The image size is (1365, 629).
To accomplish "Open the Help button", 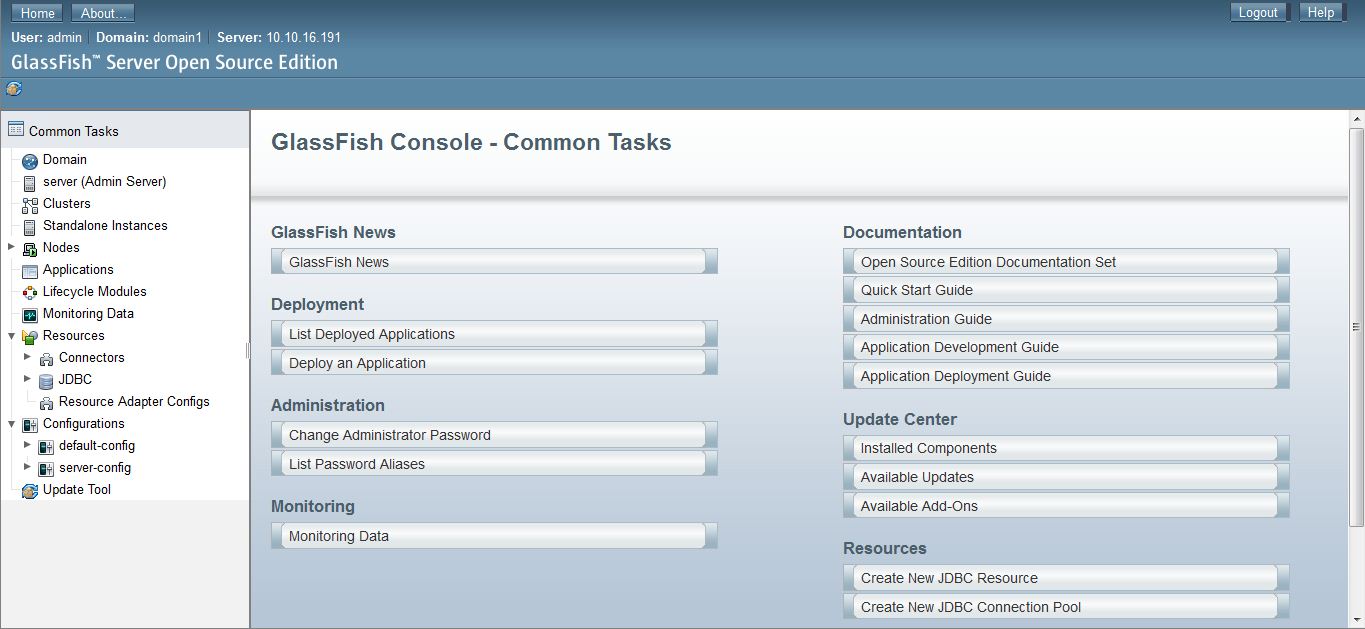I will tap(1321, 12).
